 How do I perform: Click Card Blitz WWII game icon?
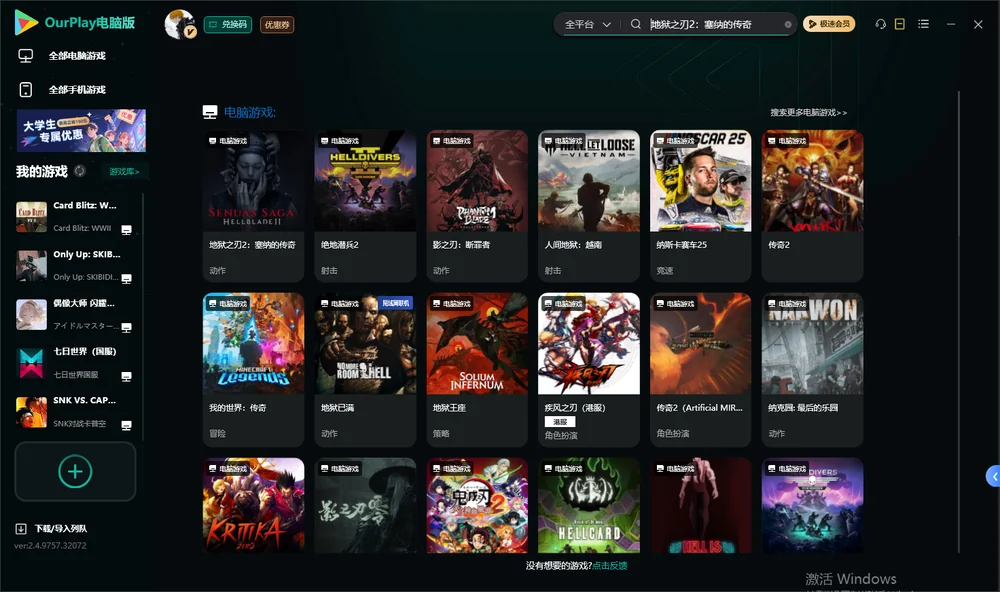31,216
